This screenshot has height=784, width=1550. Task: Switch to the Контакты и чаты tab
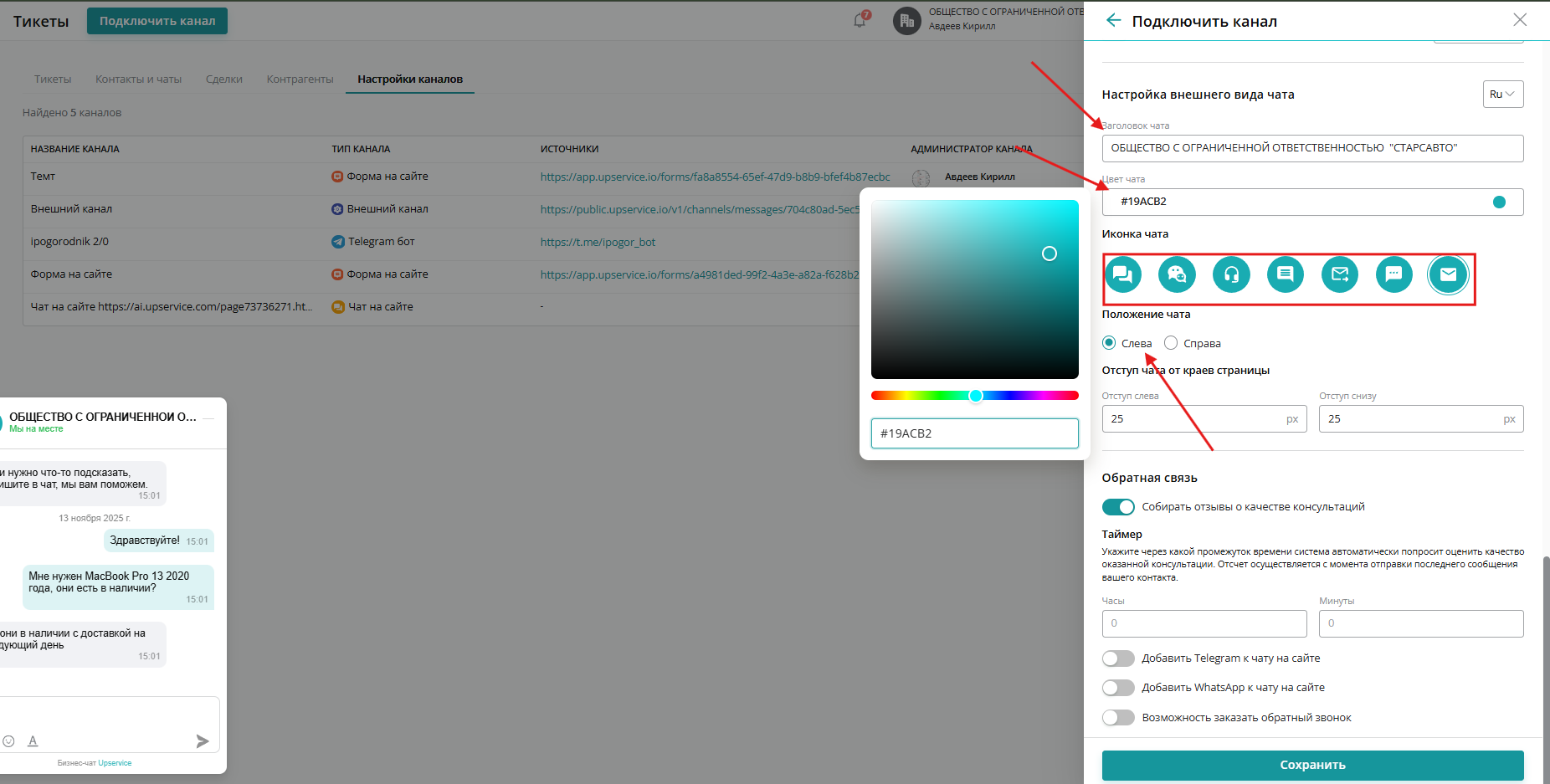click(x=138, y=79)
